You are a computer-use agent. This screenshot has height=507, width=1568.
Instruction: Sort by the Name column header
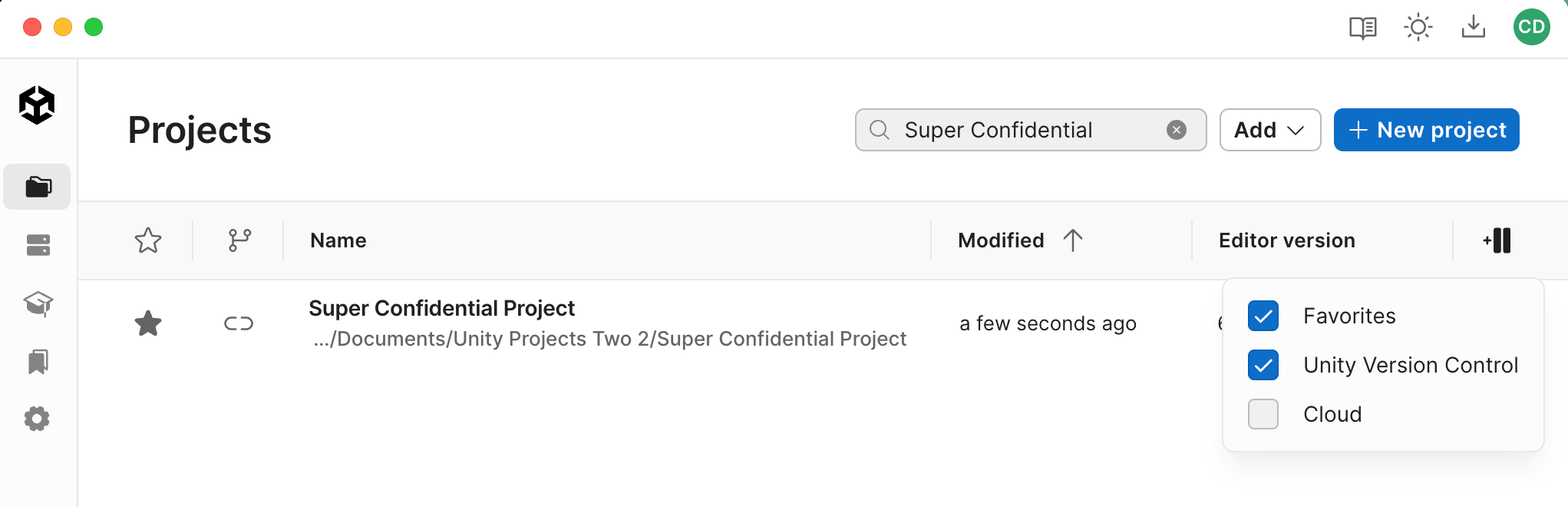[x=338, y=240]
